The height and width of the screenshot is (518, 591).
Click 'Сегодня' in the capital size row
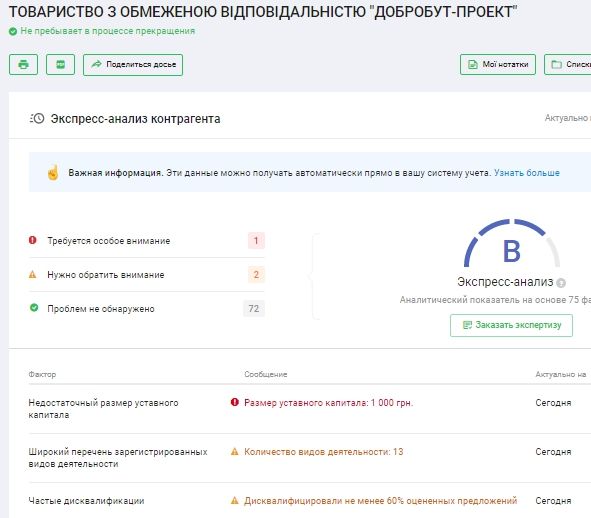[x=553, y=403]
